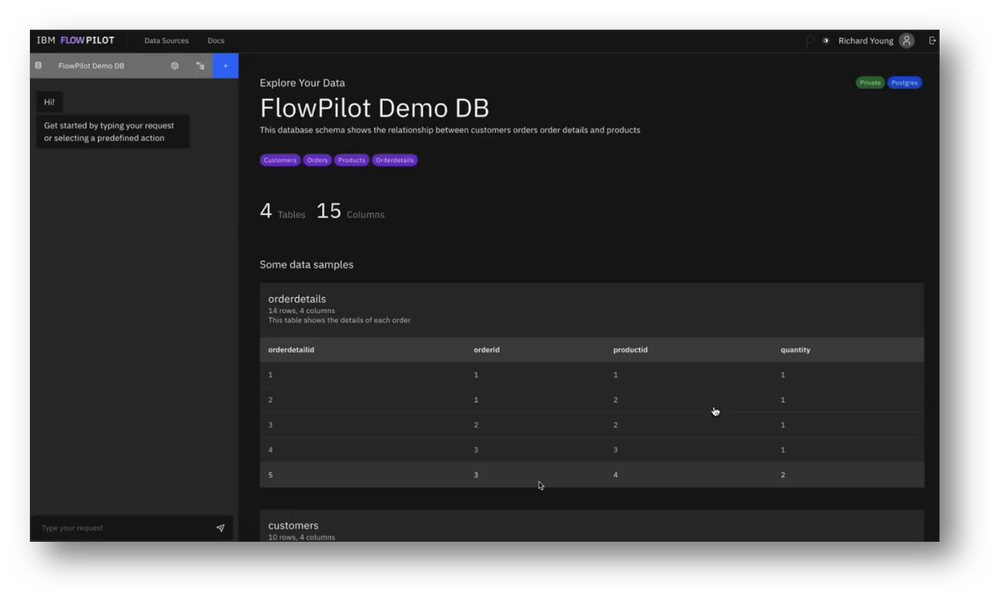Viewport: 1000px width, 602px height.
Task: Click the orderid column header
Action: (x=487, y=350)
